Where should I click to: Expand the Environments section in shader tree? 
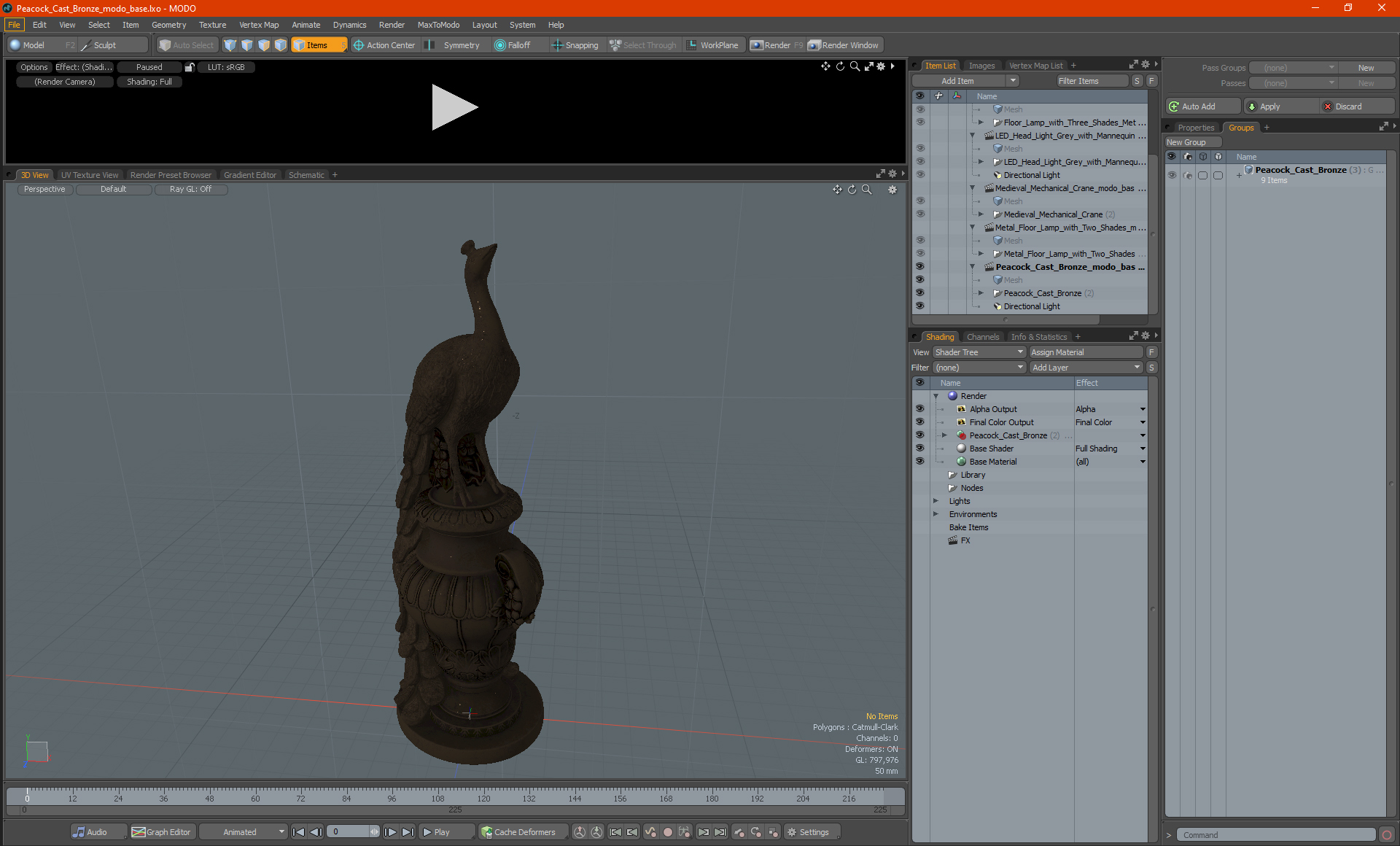coord(935,514)
